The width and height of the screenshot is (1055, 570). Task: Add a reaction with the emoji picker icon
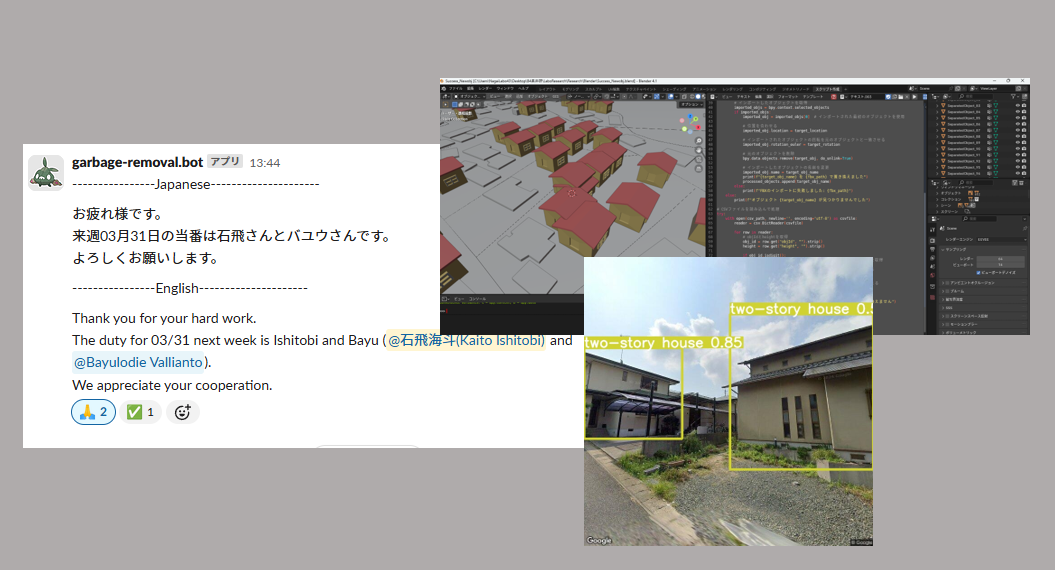coord(181,412)
